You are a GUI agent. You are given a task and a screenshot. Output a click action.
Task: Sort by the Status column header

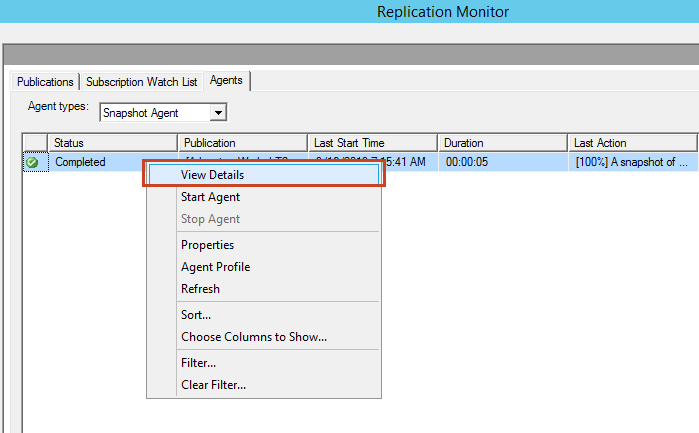click(112, 143)
